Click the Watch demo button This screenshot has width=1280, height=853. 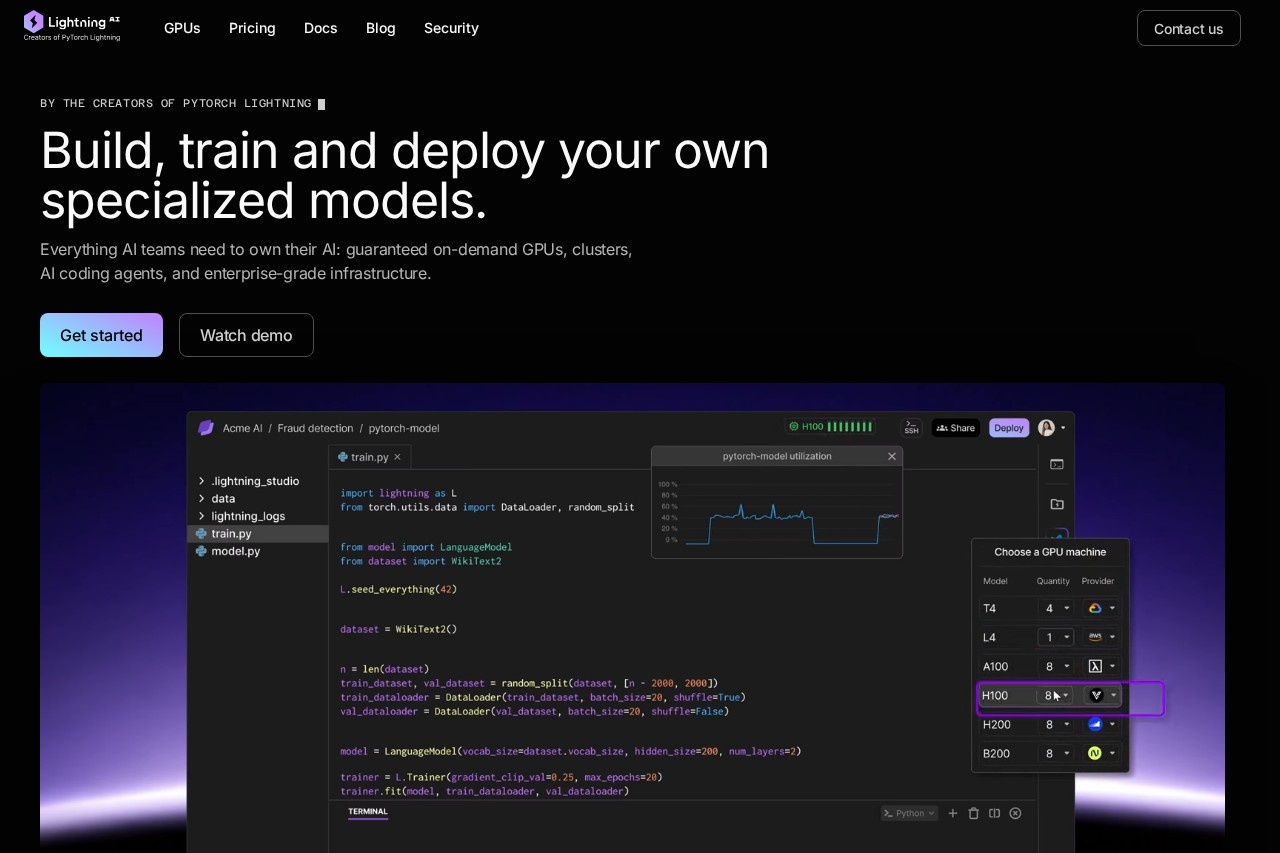246,335
